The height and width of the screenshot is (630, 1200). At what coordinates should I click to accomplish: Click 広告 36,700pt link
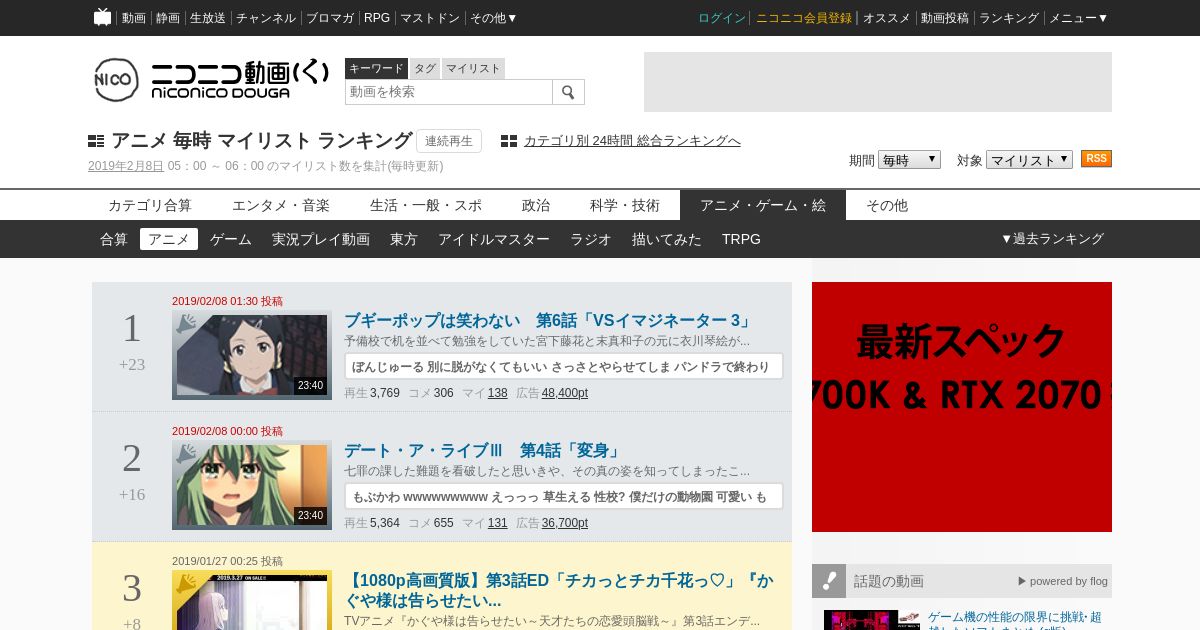point(565,523)
